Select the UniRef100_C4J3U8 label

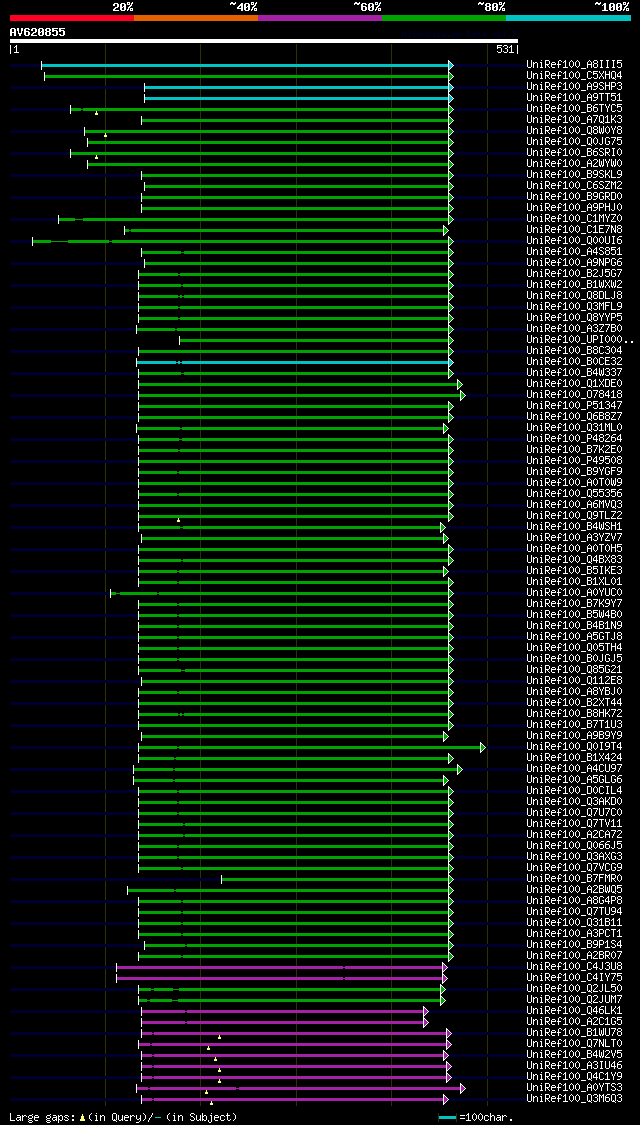coord(574,966)
